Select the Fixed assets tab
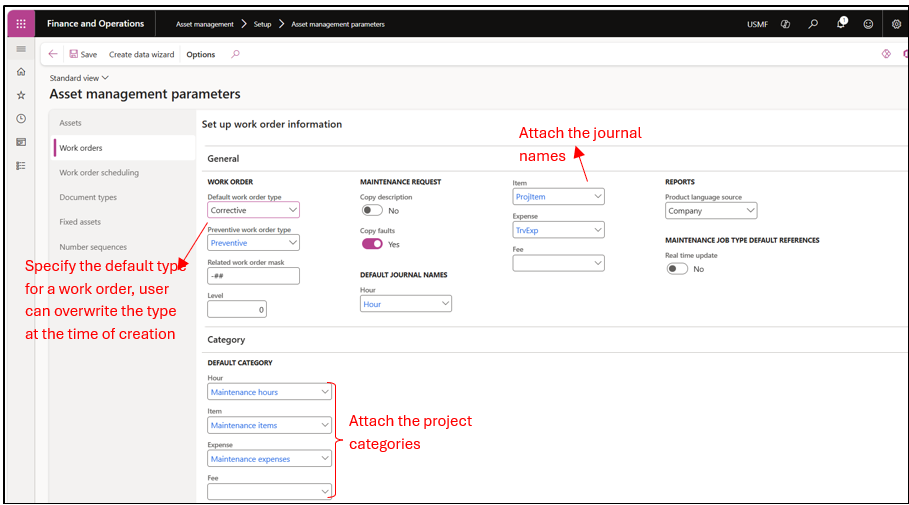 124,222
